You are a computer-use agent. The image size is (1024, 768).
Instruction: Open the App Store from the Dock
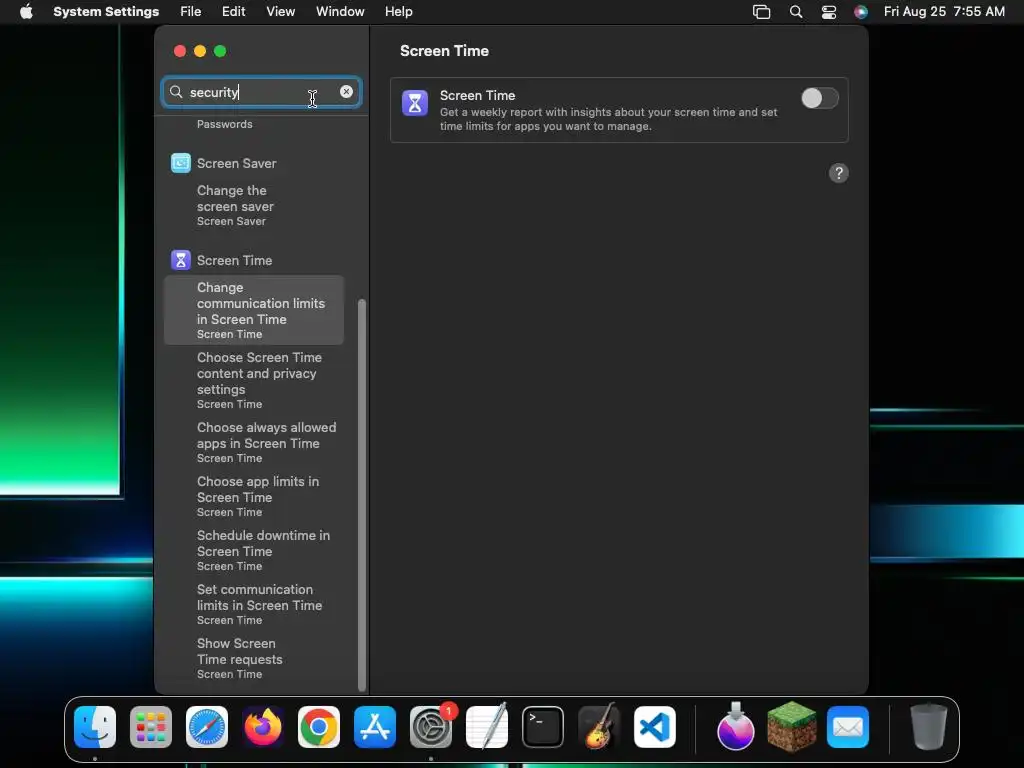pyautogui.click(x=375, y=727)
